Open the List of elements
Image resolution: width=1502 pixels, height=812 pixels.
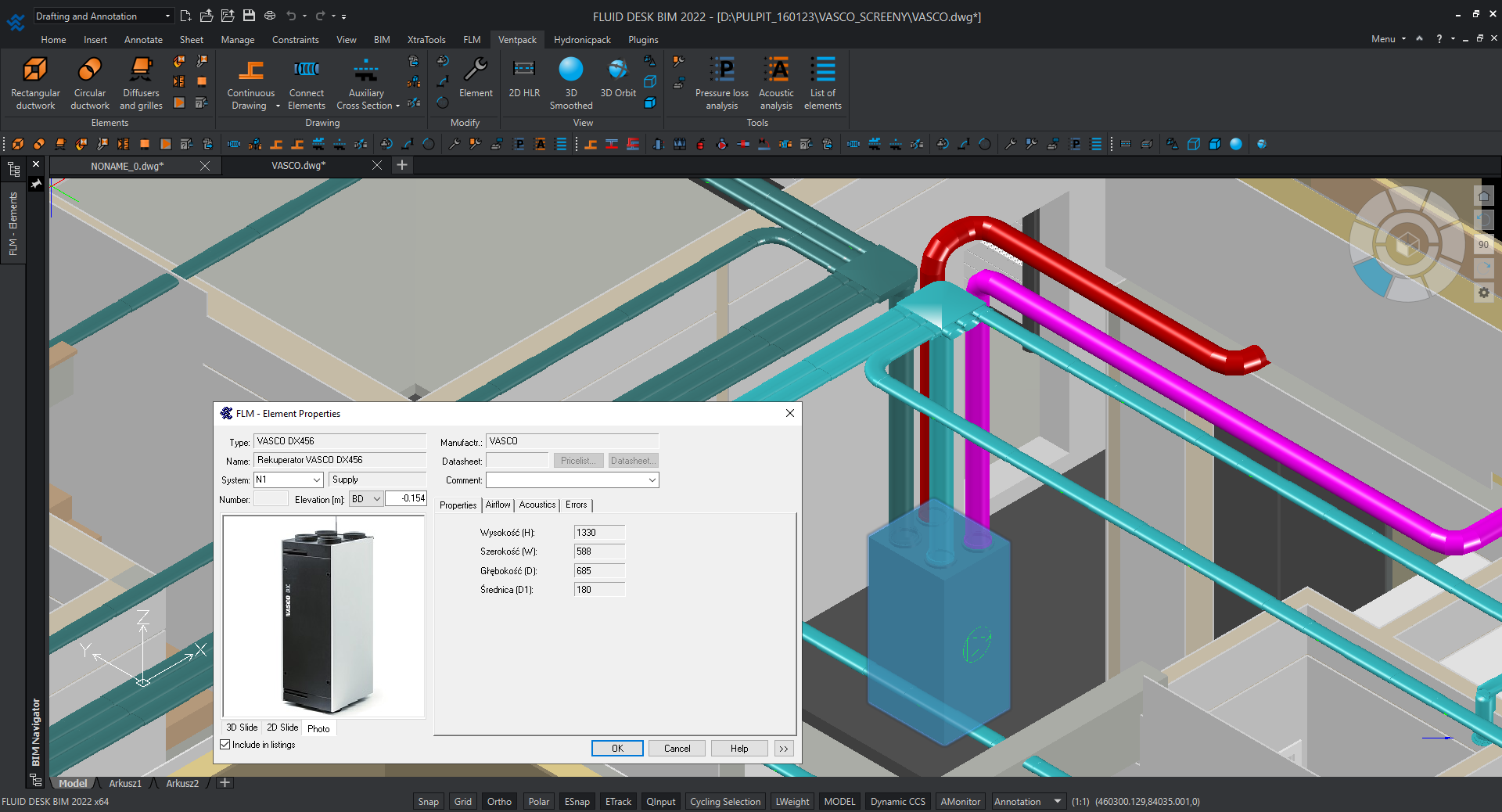(x=822, y=82)
